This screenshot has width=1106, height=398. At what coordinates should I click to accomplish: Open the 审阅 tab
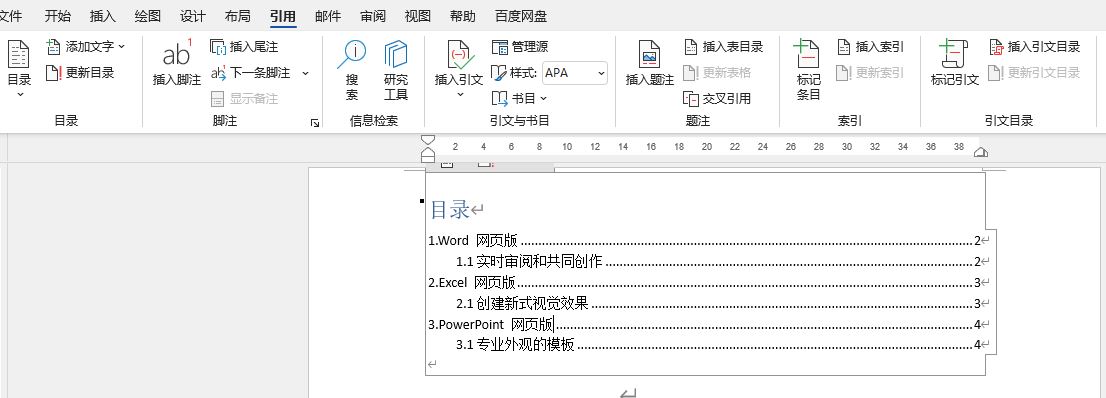click(x=373, y=16)
